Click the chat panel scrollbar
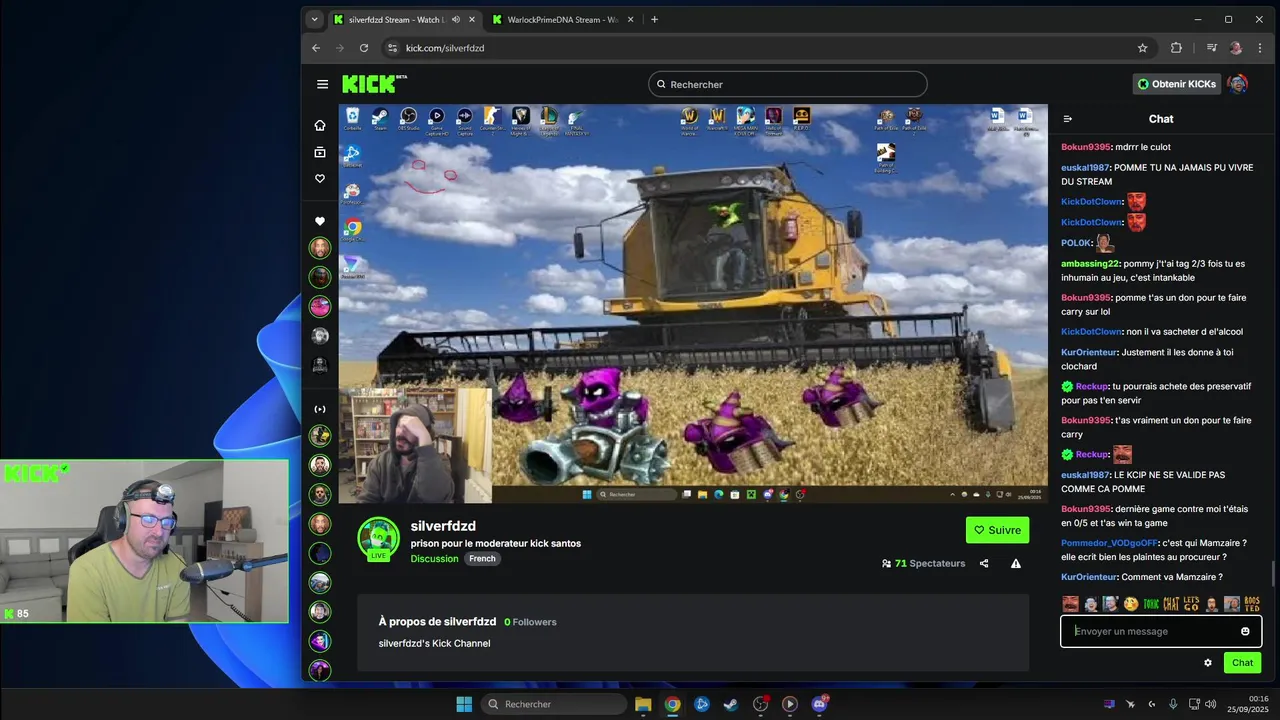The height and width of the screenshot is (720, 1280). (1273, 576)
